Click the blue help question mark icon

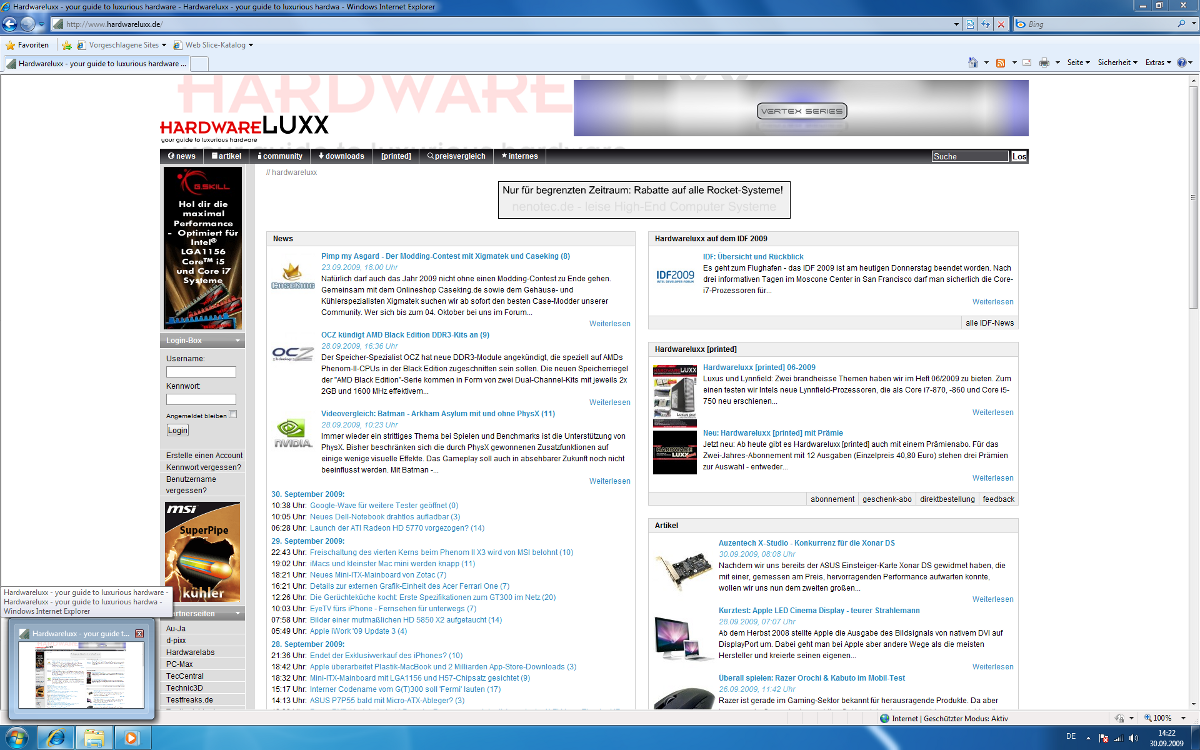pos(1182,62)
